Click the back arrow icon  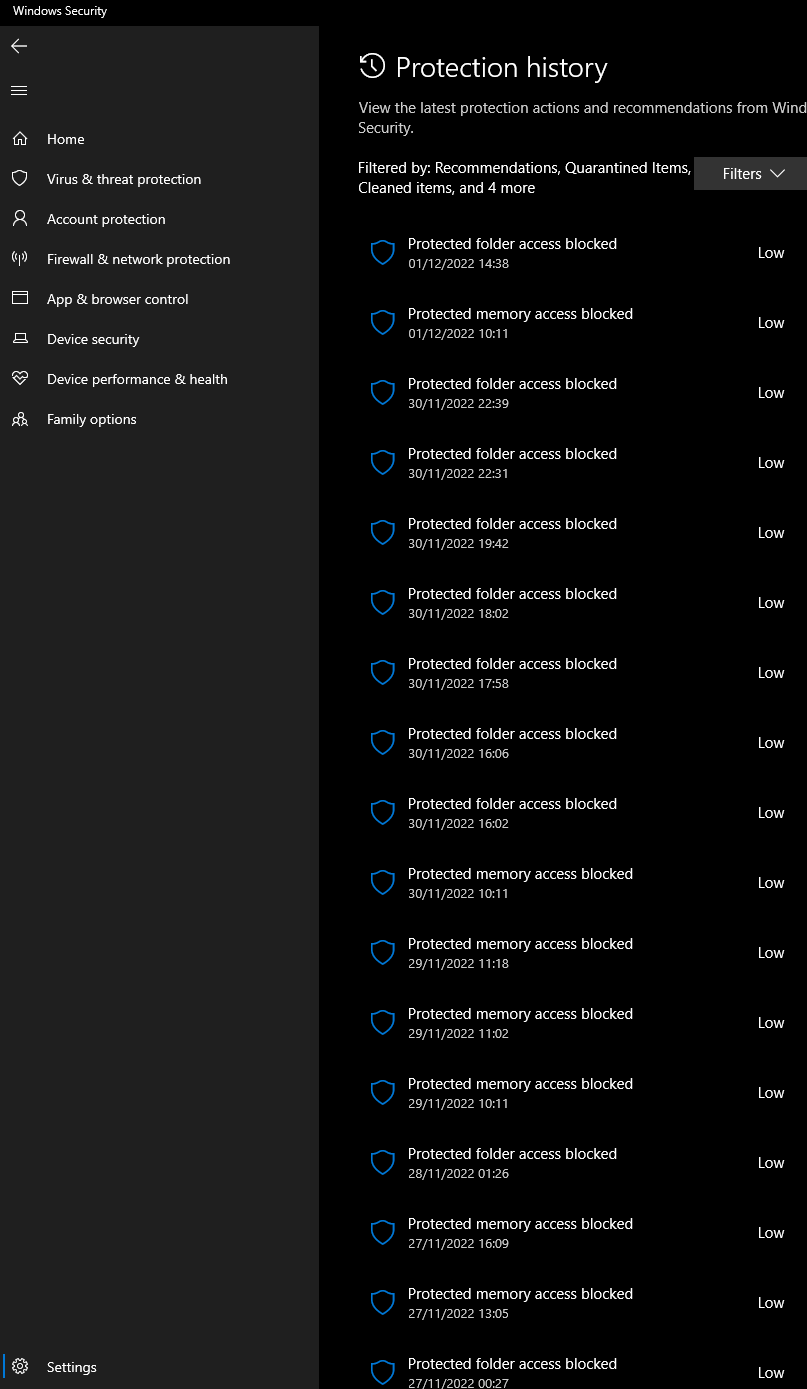click(19, 46)
